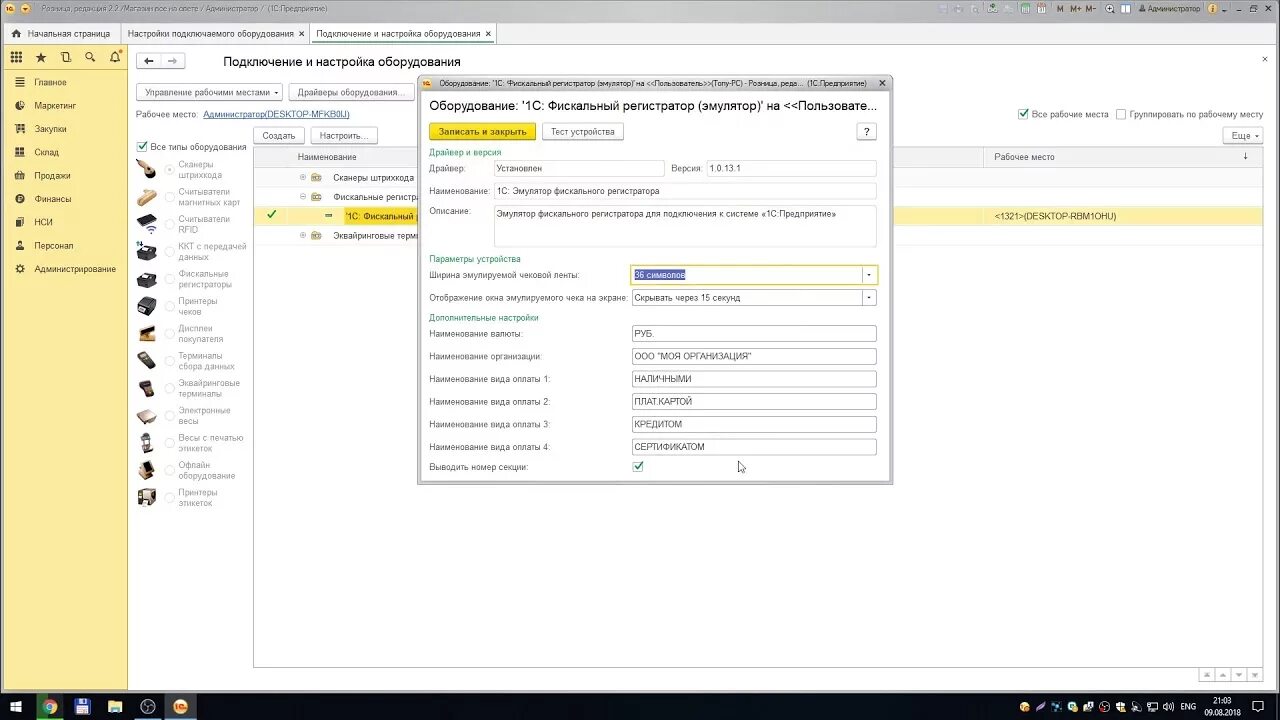
Task: Enable Группировать по рабочему месту
Action: click(x=1121, y=114)
